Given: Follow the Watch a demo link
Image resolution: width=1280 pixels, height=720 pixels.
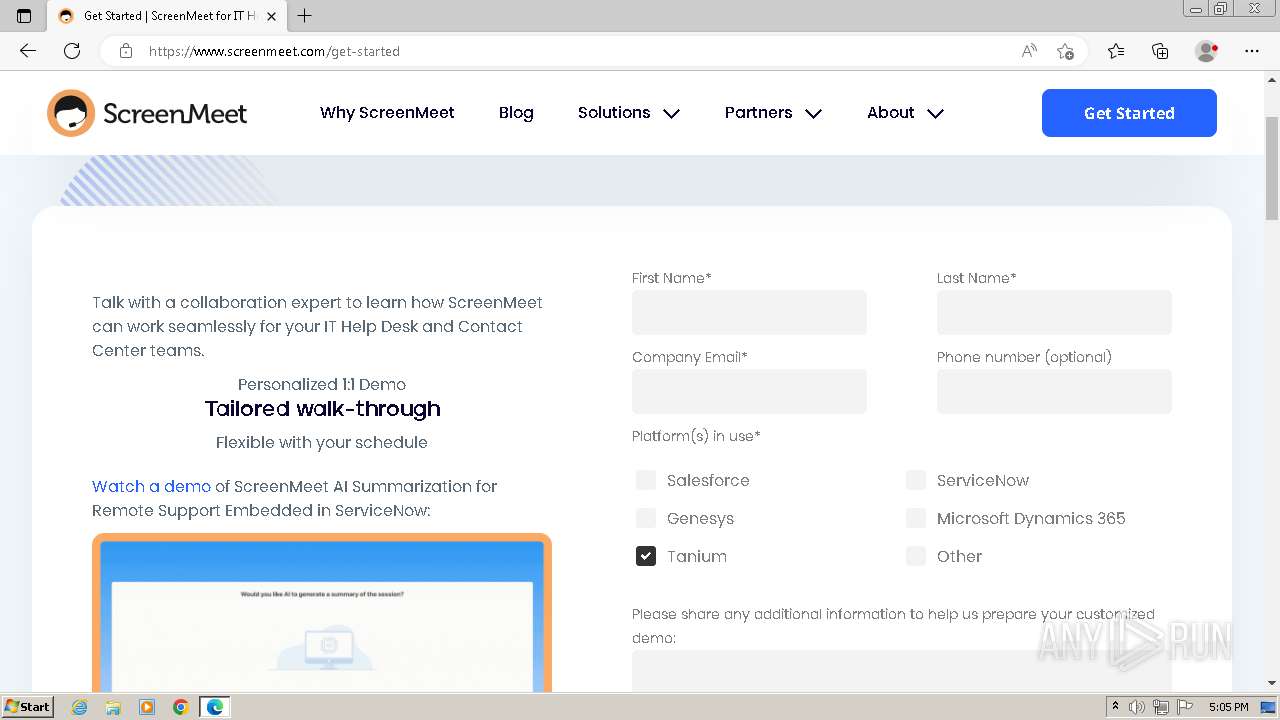Looking at the screenshot, I should click(x=151, y=486).
